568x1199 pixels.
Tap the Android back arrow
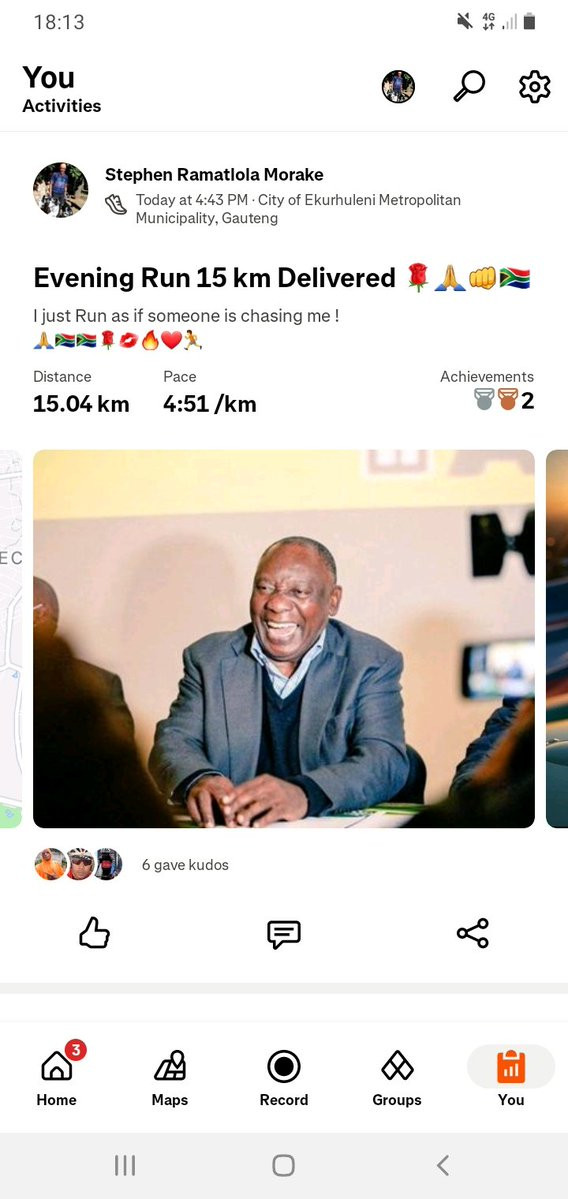pyautogui.click(x=443, y=1165)
